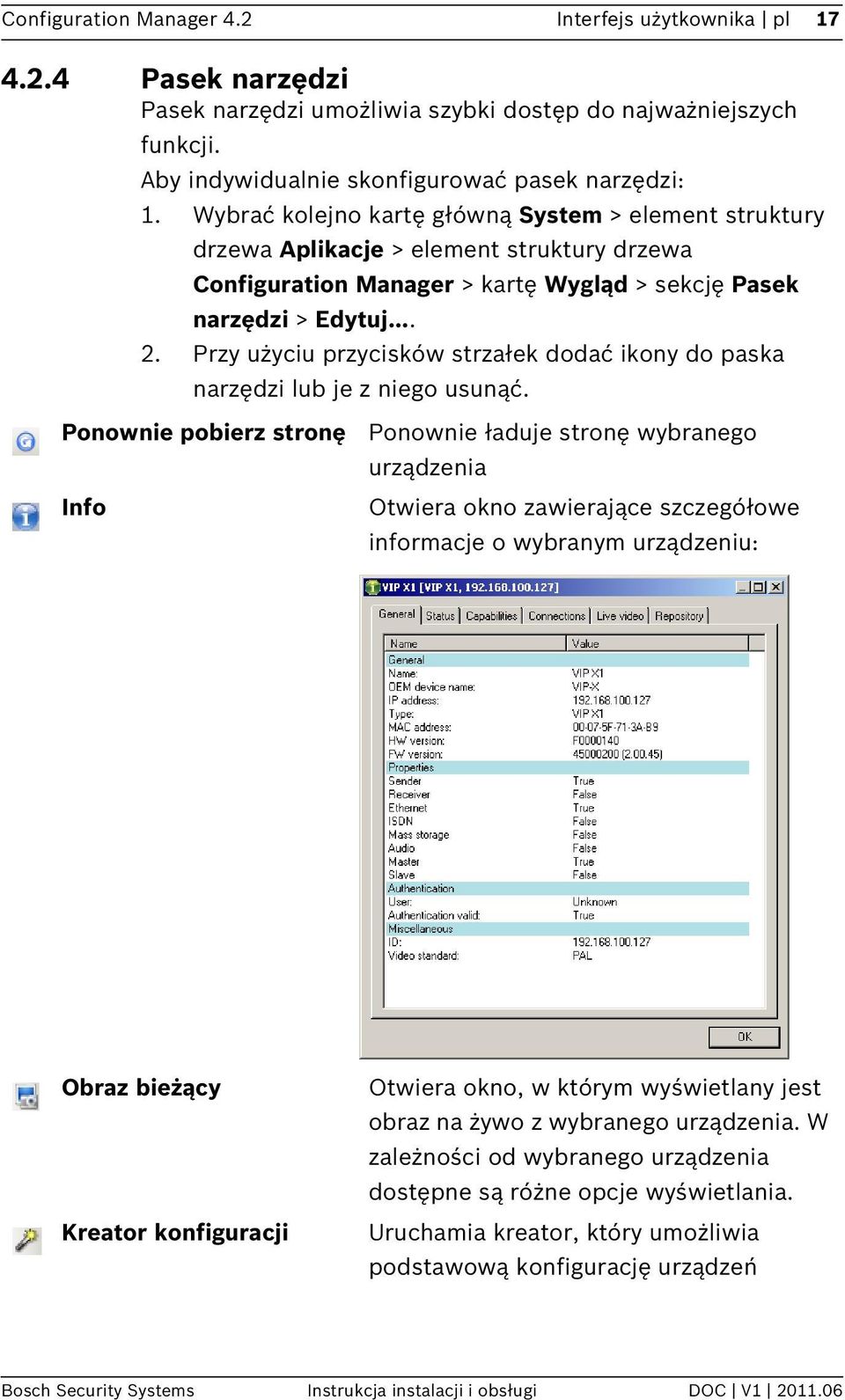The height and width of the screenshot is (1400, 845).
Task: Select the Properties group row
Action: coord(568,767)
